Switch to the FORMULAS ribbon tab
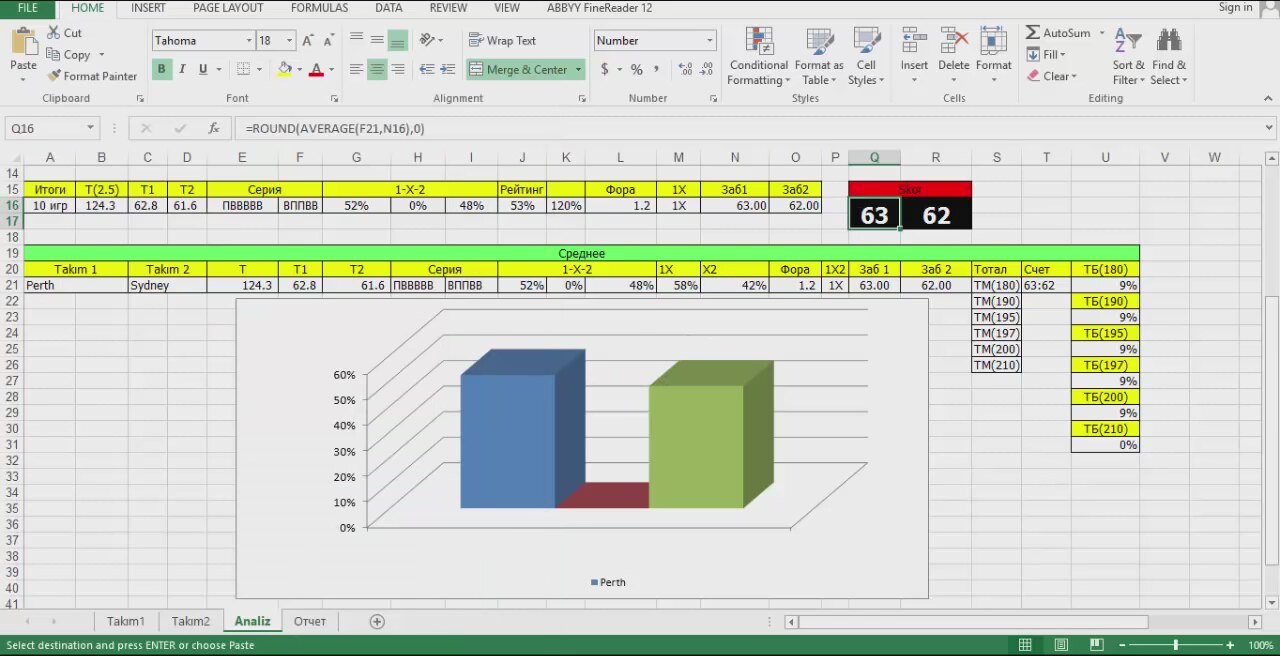The height and width of the screenshot is (656, 1280). click(x=320, y=8)
